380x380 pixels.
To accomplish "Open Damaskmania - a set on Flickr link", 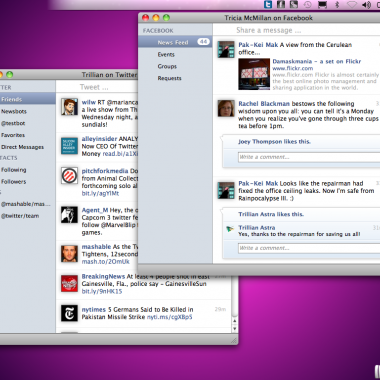I will (x=317, y=61).
